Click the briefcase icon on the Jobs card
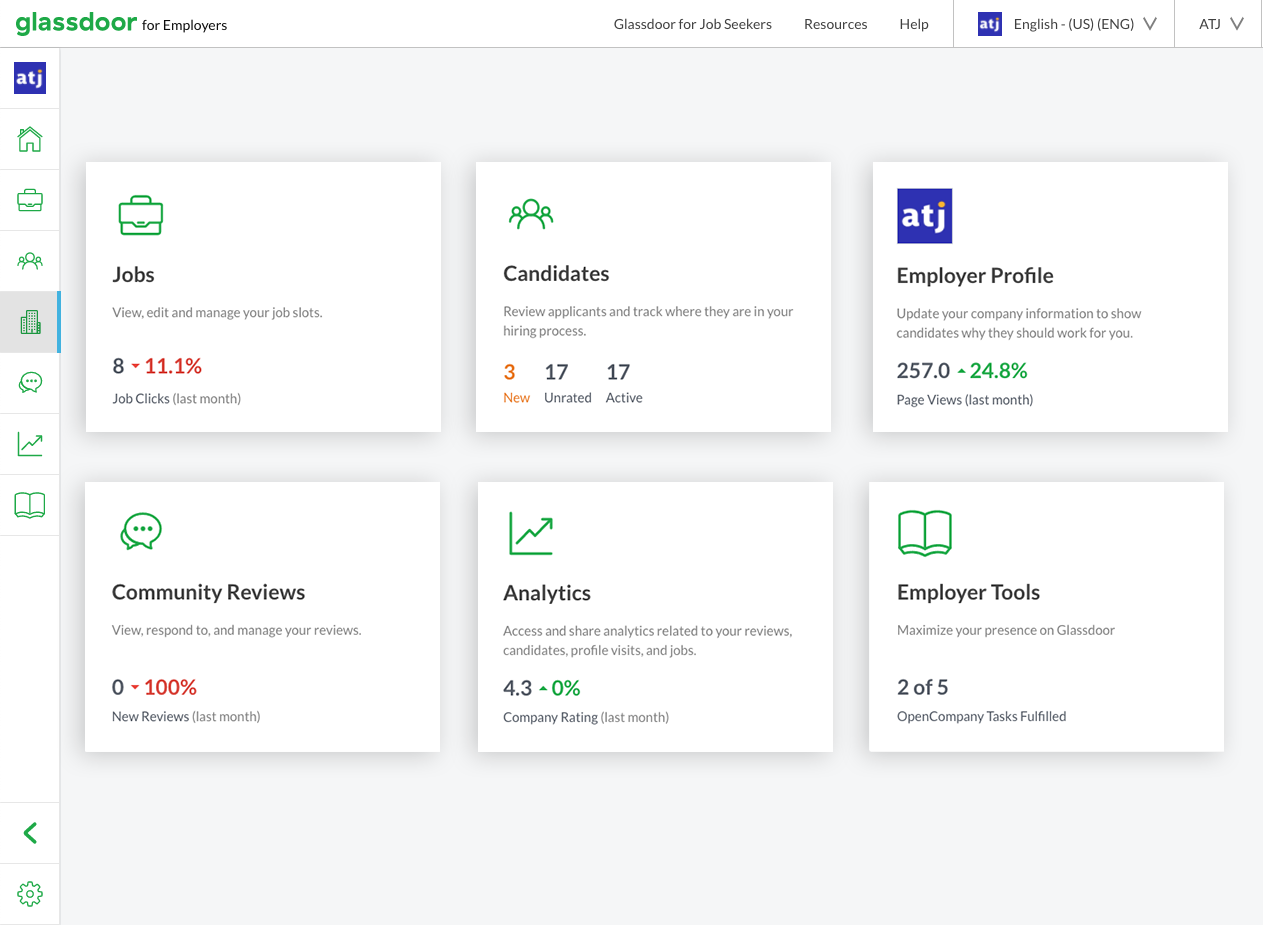 tap(141, 214)
